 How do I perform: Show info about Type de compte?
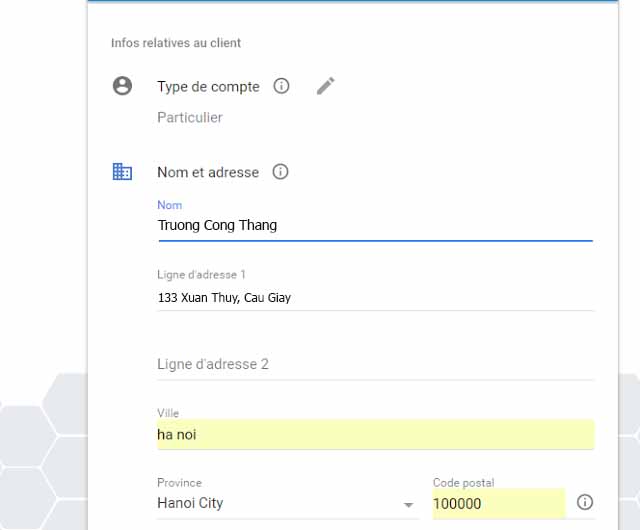coord(282,86)
